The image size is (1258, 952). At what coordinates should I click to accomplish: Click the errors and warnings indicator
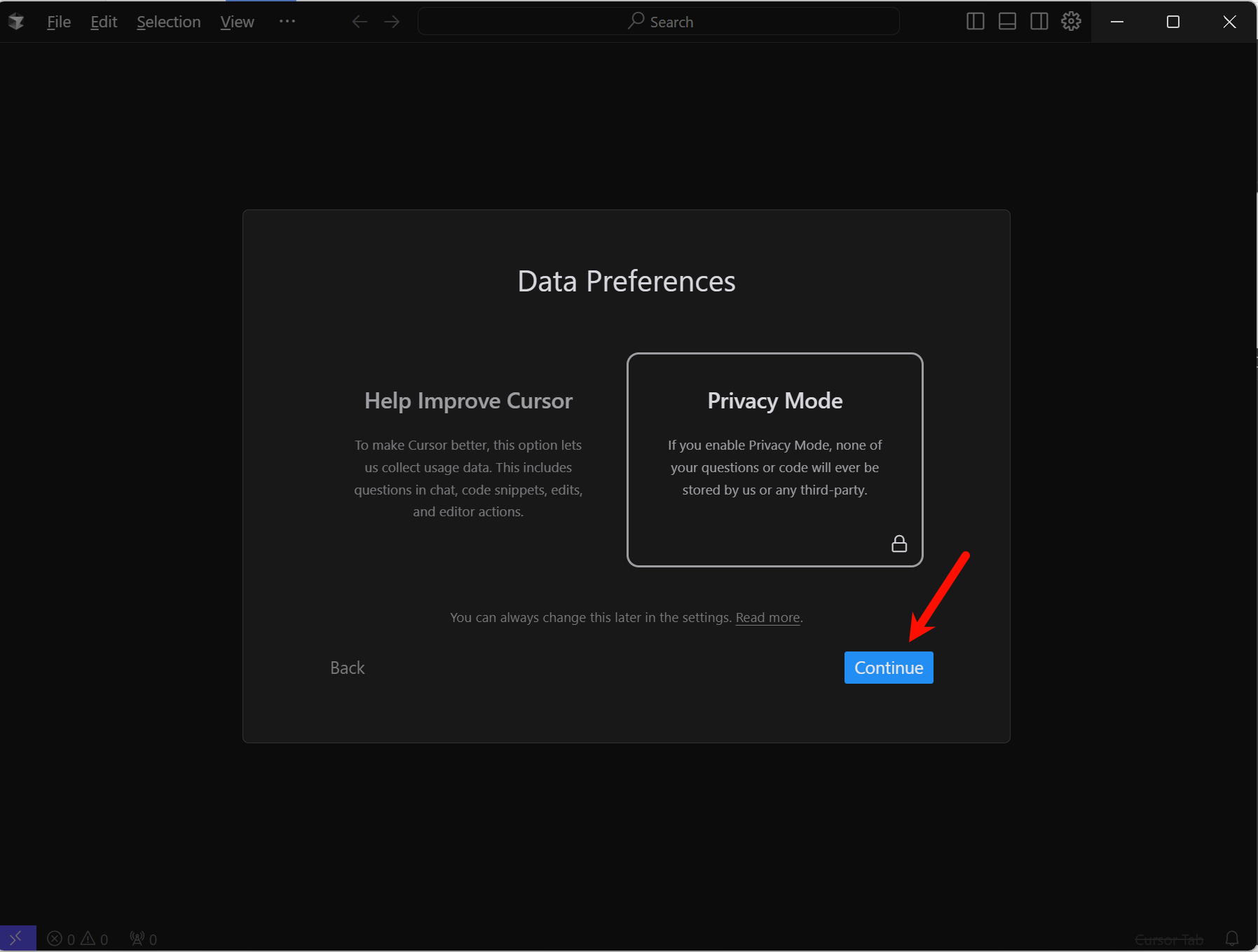tap(78, 939)
